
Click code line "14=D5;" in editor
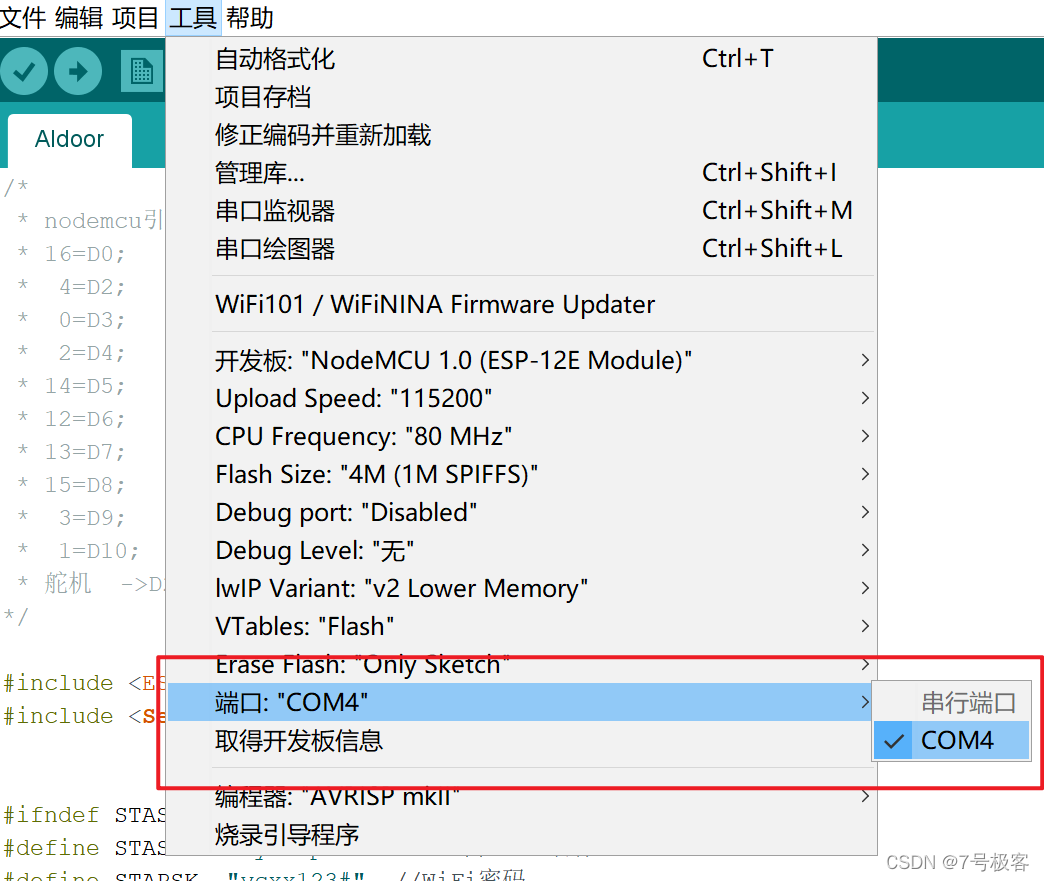(x=85, y=386)
